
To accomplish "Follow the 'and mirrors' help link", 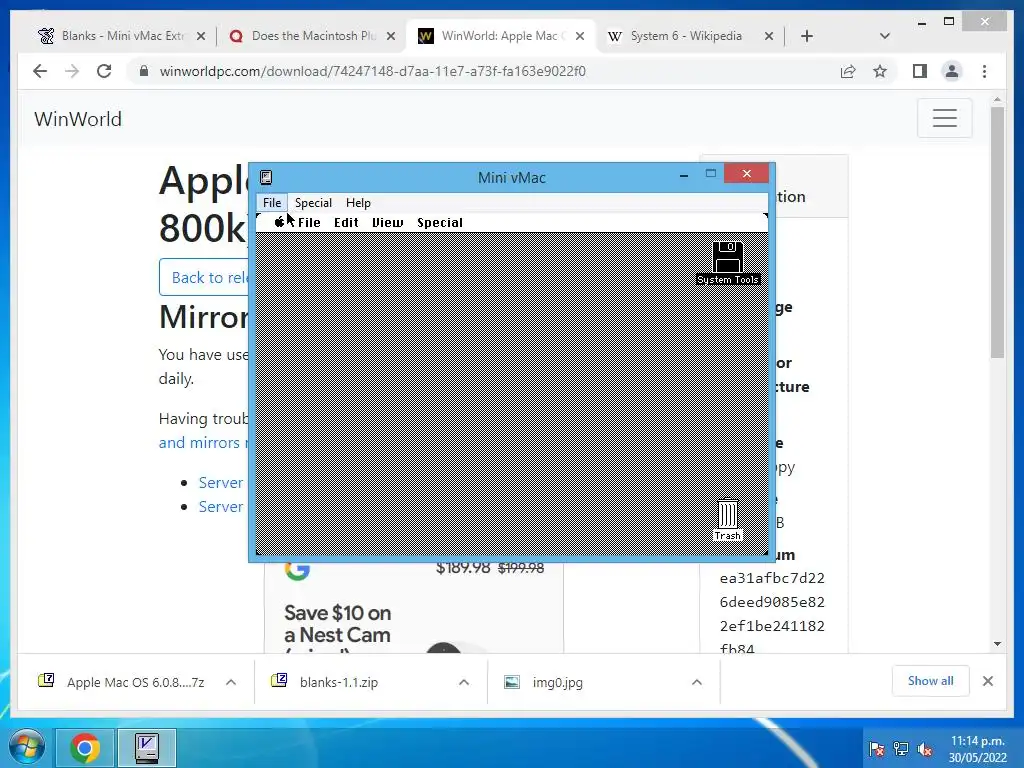I will (203, 443).
